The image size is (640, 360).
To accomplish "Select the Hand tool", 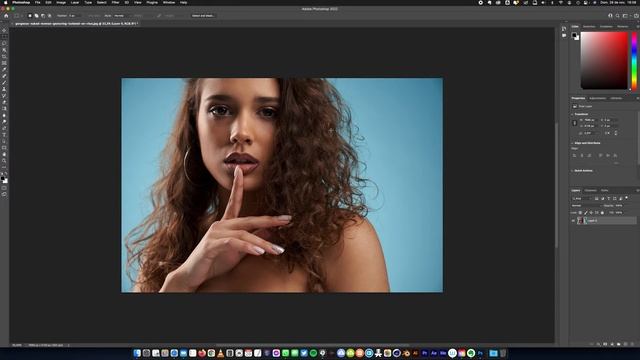I will tap(4, 154).
